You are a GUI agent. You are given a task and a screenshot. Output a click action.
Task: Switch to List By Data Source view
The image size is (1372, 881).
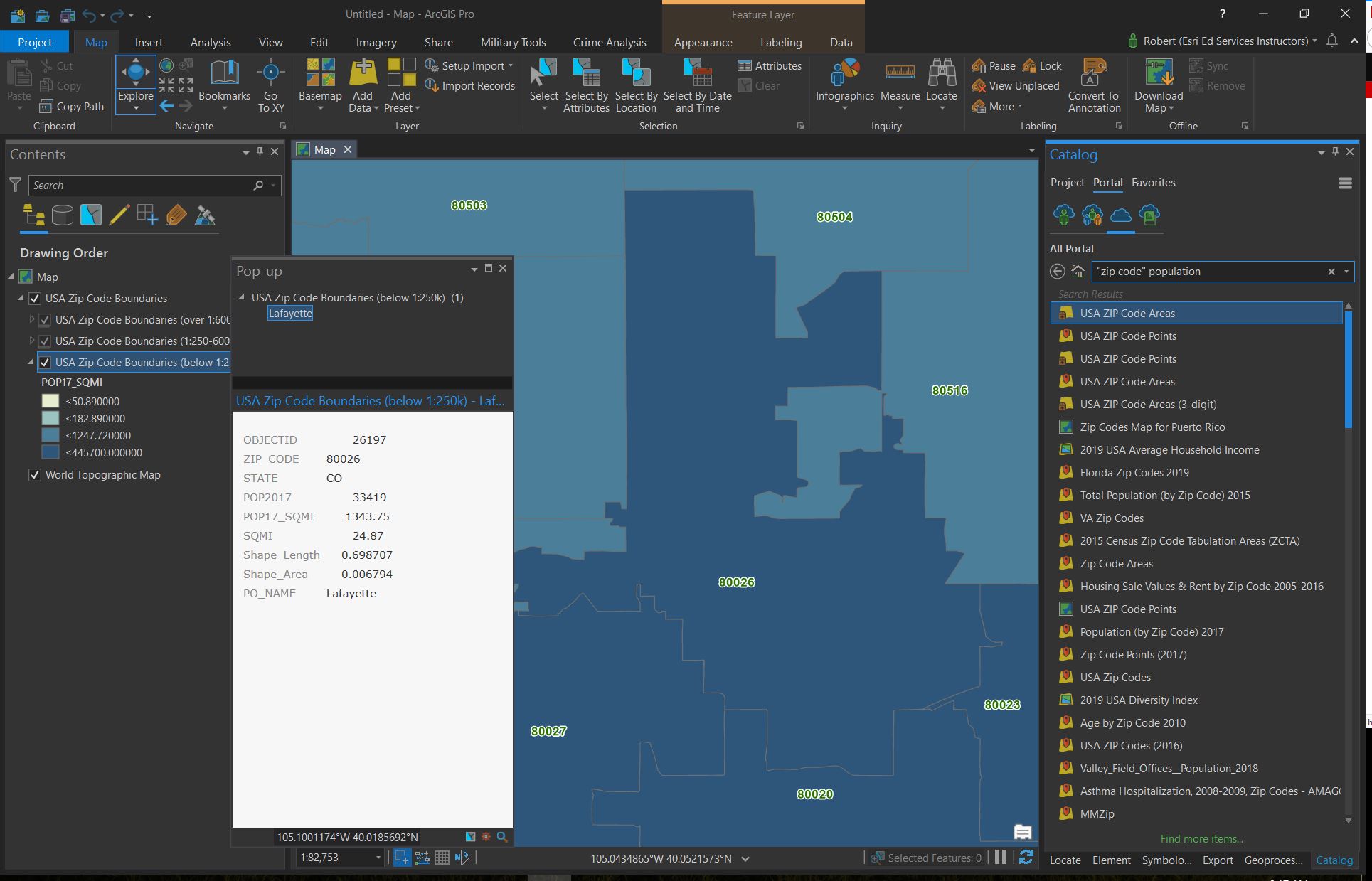62,215
